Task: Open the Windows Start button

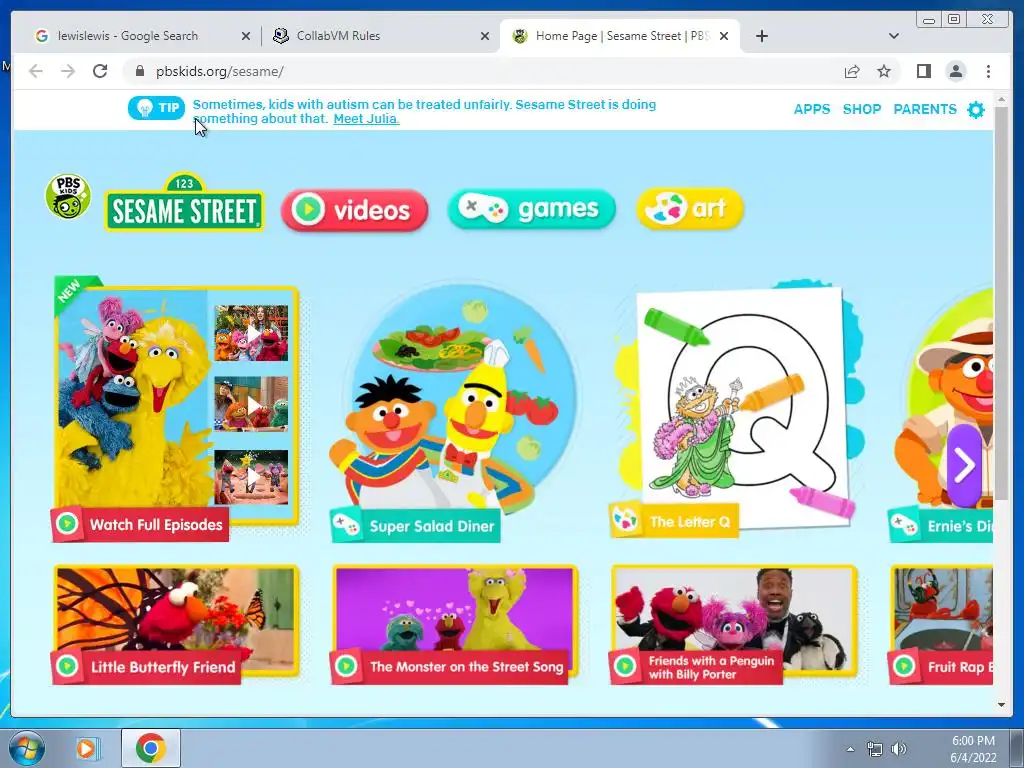Action: tap(25, 748)
